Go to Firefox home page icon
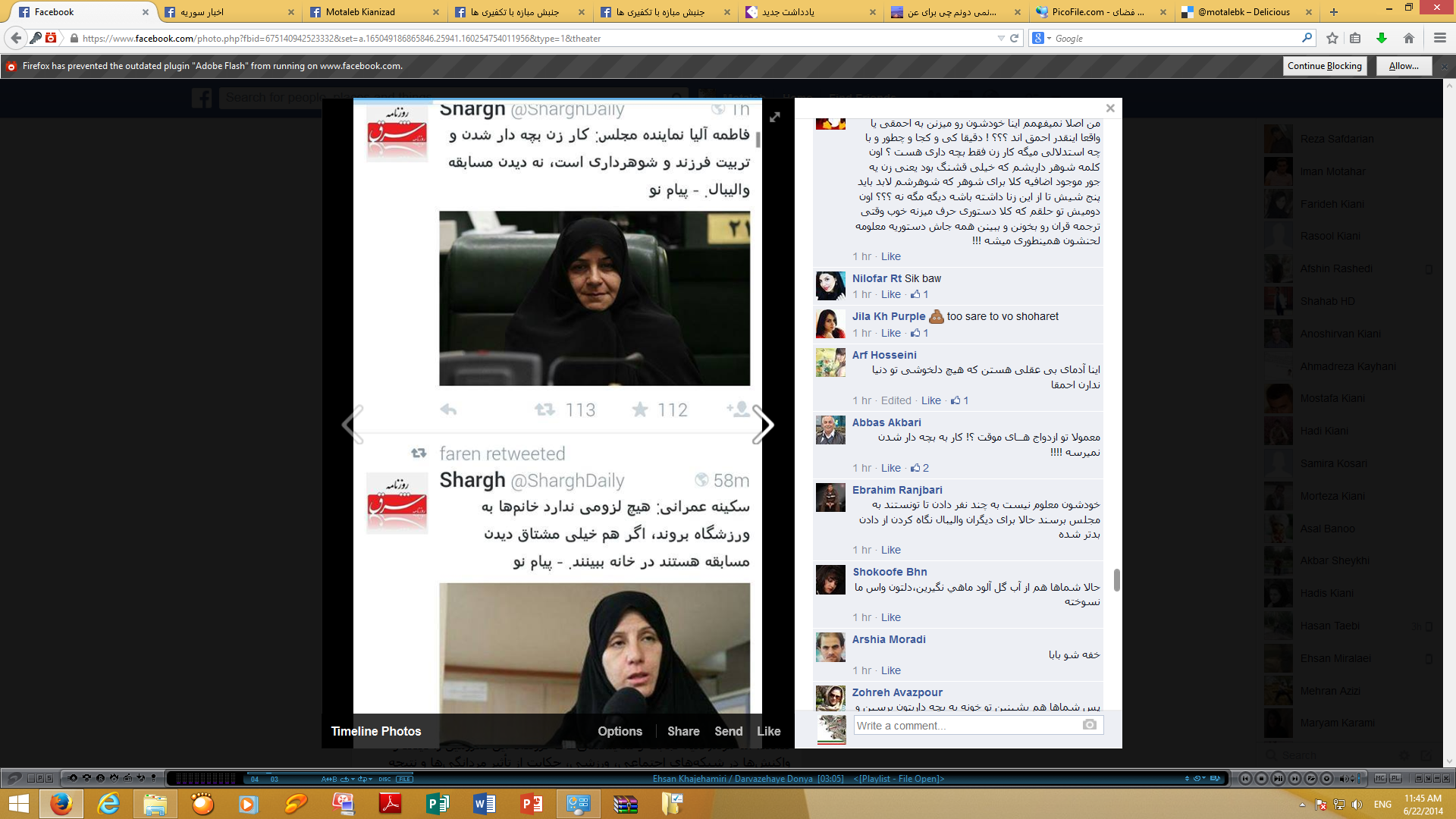1456x819 pixels. (x=1408, y=38)
